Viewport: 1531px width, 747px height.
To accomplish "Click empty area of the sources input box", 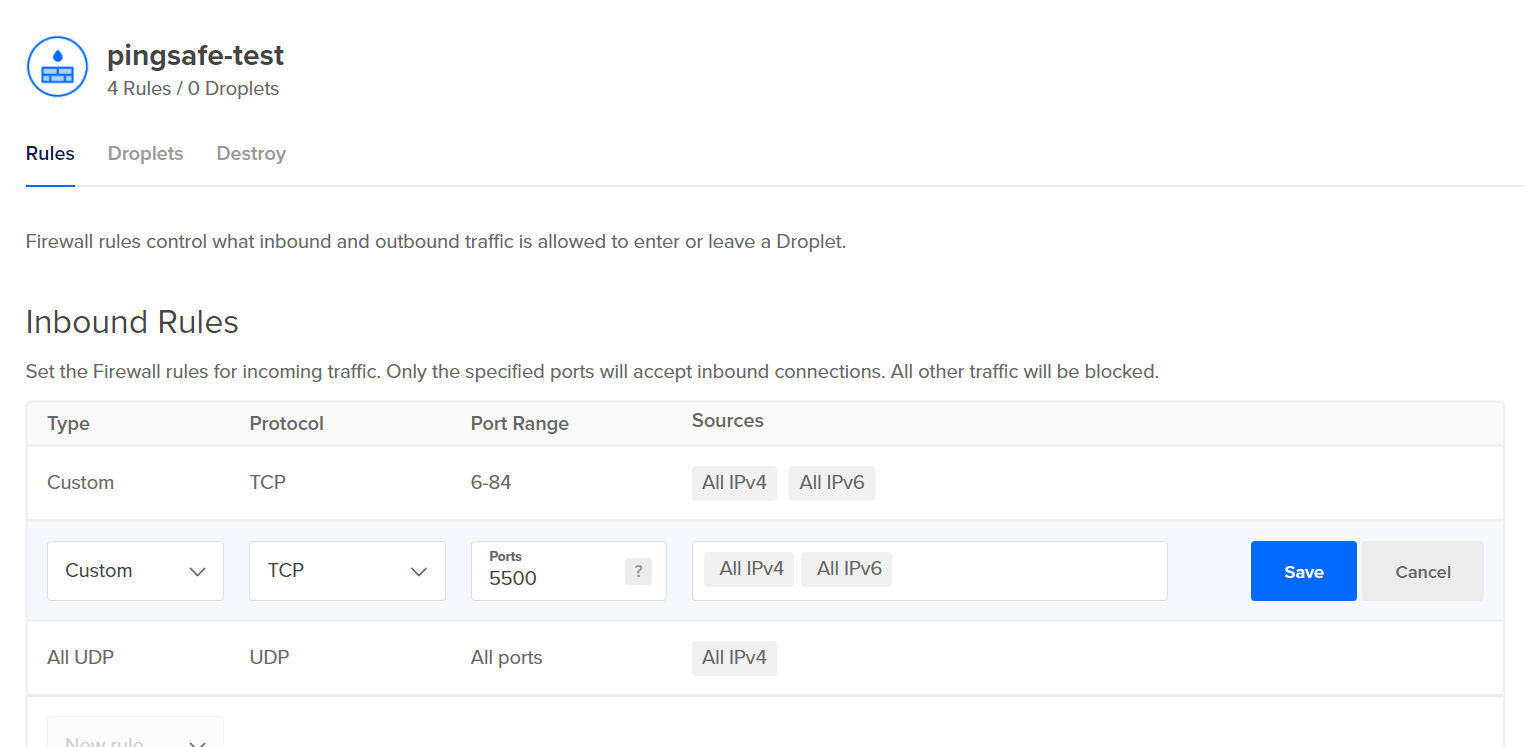I will coord(1030,571).
